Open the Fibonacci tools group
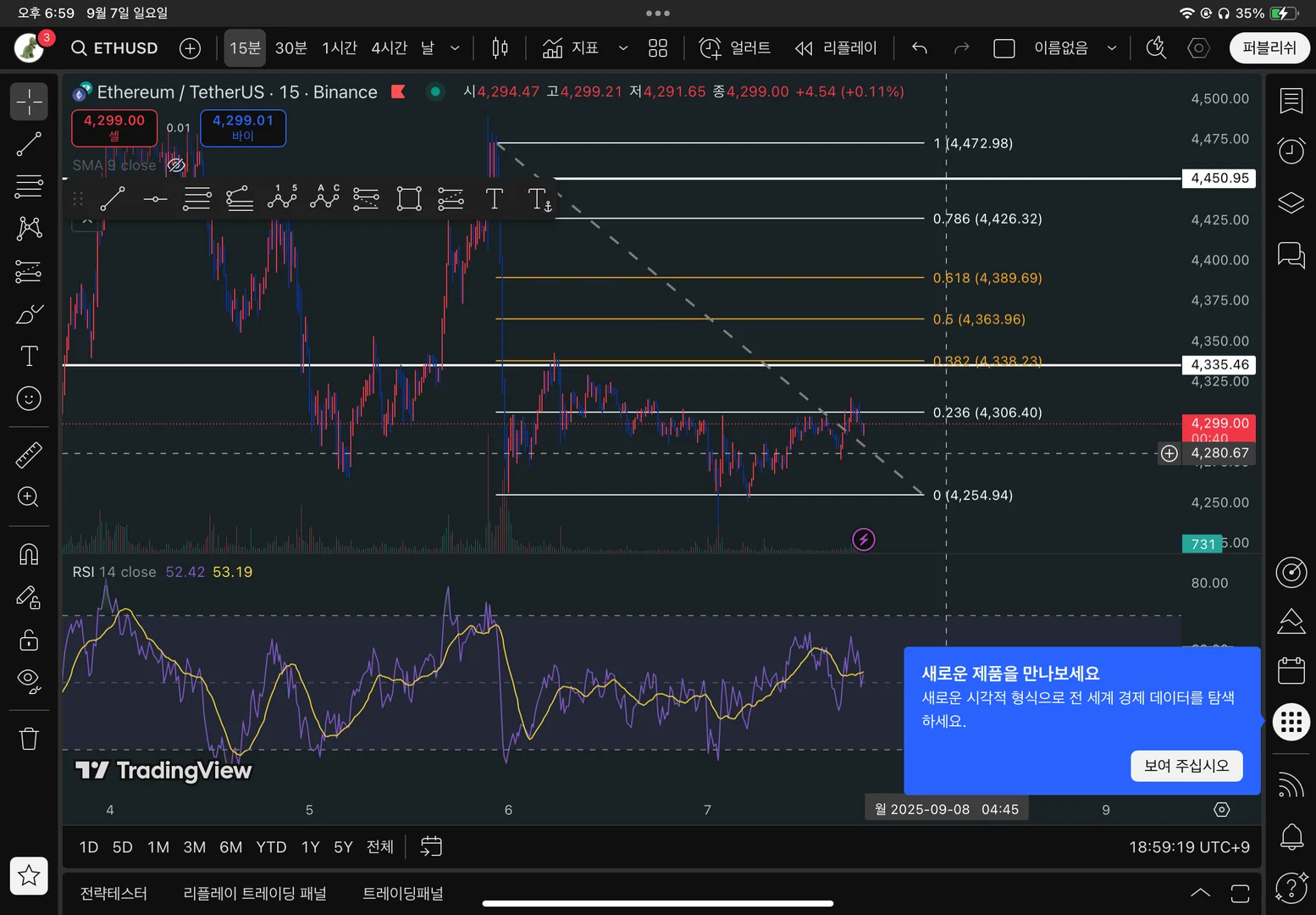1316x915 pixels. 29,186
